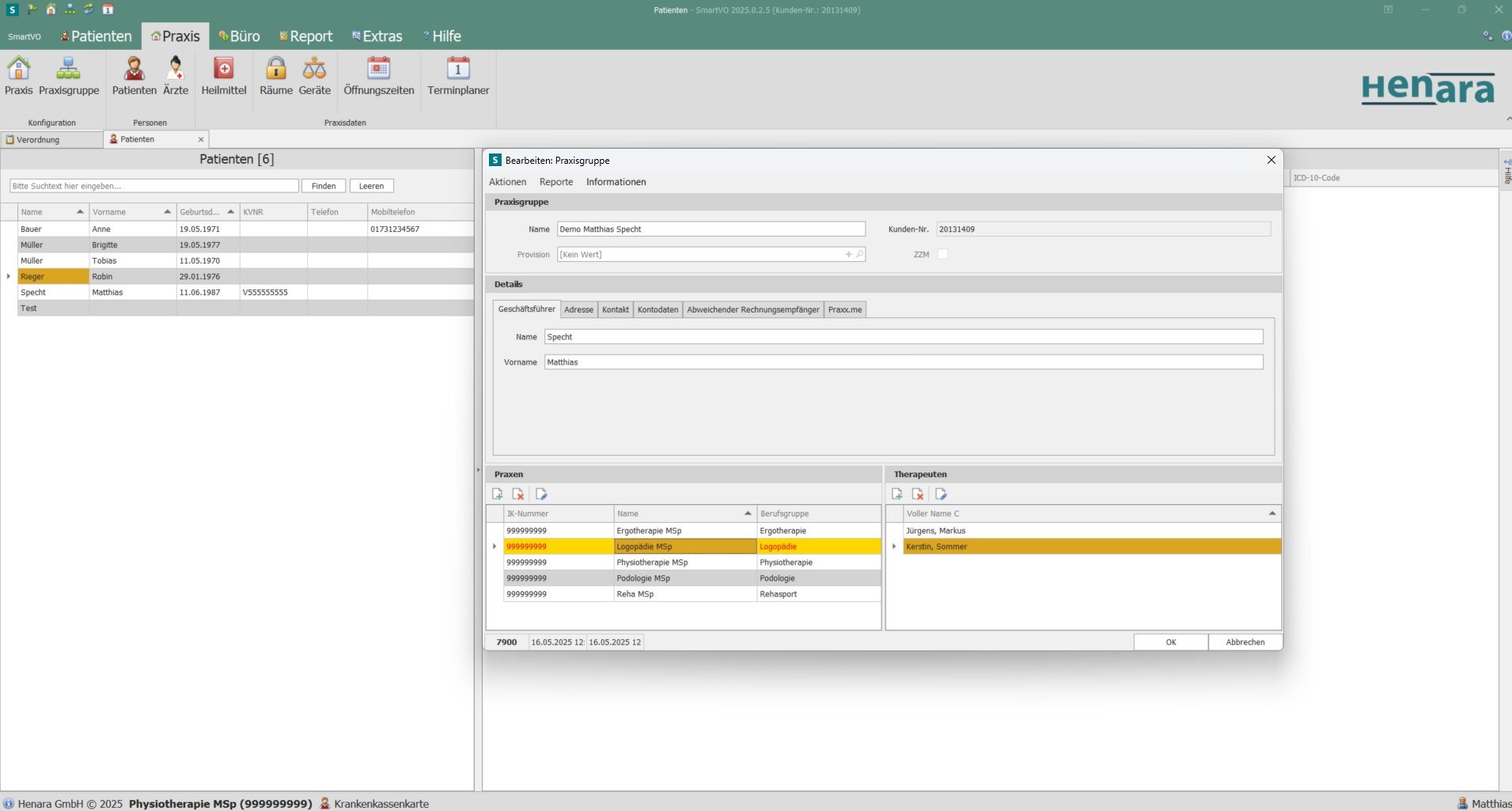
Task: Expand the Rieger patient row details
Action: tap(7, 276)
